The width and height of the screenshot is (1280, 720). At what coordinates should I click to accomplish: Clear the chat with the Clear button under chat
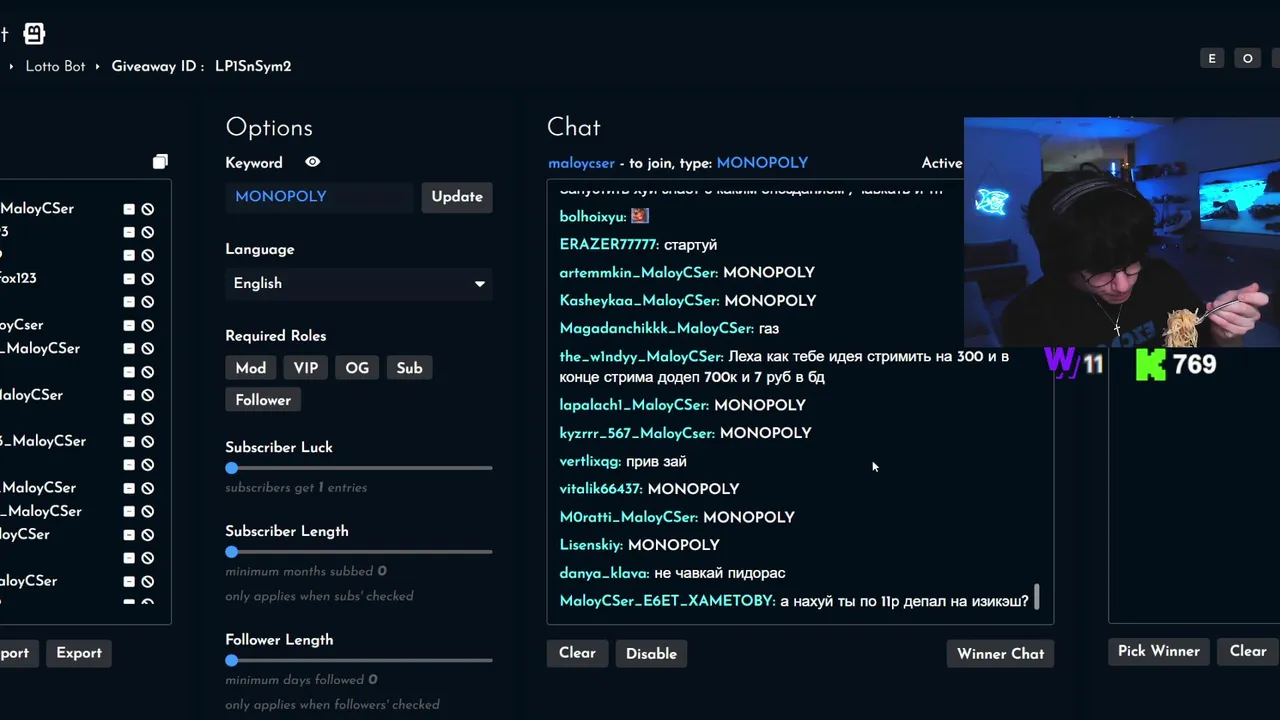click(x=577, y=653)
